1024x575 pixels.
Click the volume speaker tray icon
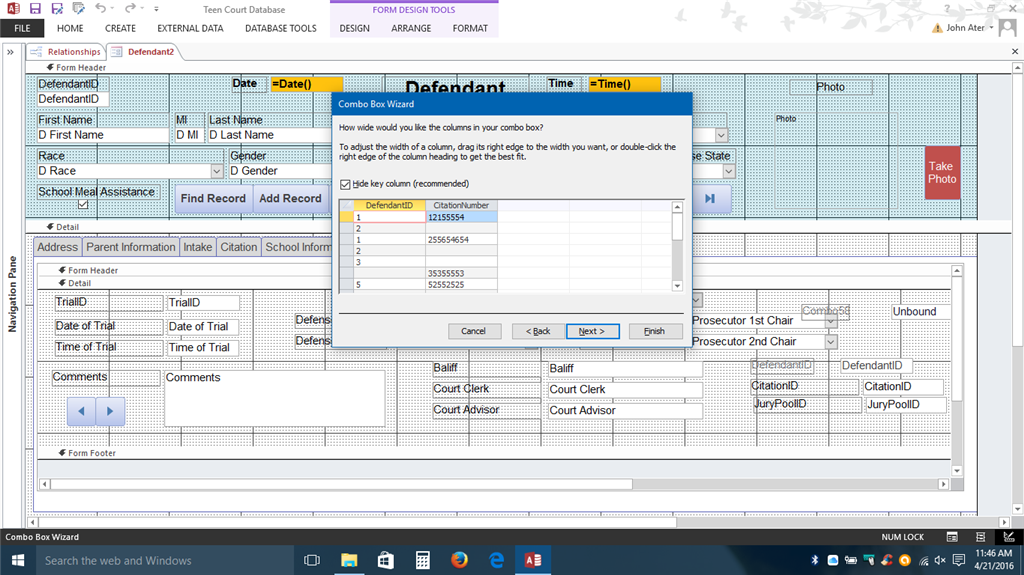click(940, 560)
